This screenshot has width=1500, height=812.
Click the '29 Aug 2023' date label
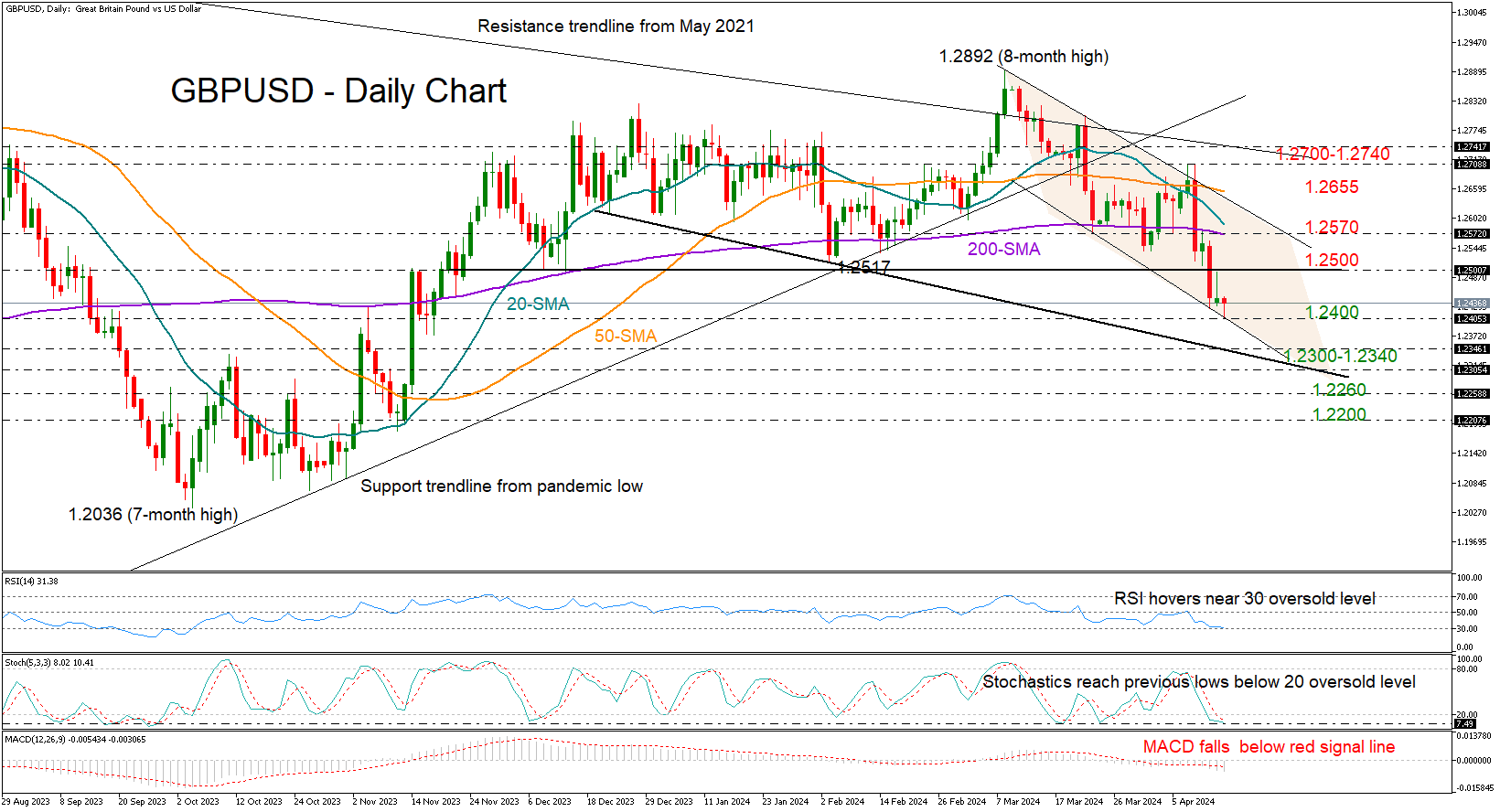(x=26, y=801)
